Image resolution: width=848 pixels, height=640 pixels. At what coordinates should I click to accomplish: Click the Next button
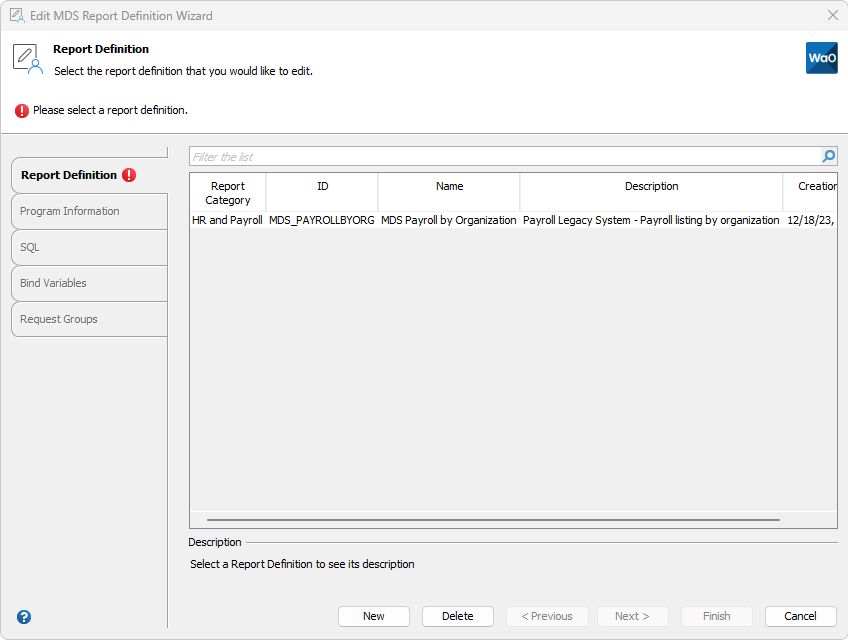pos(632,616)
